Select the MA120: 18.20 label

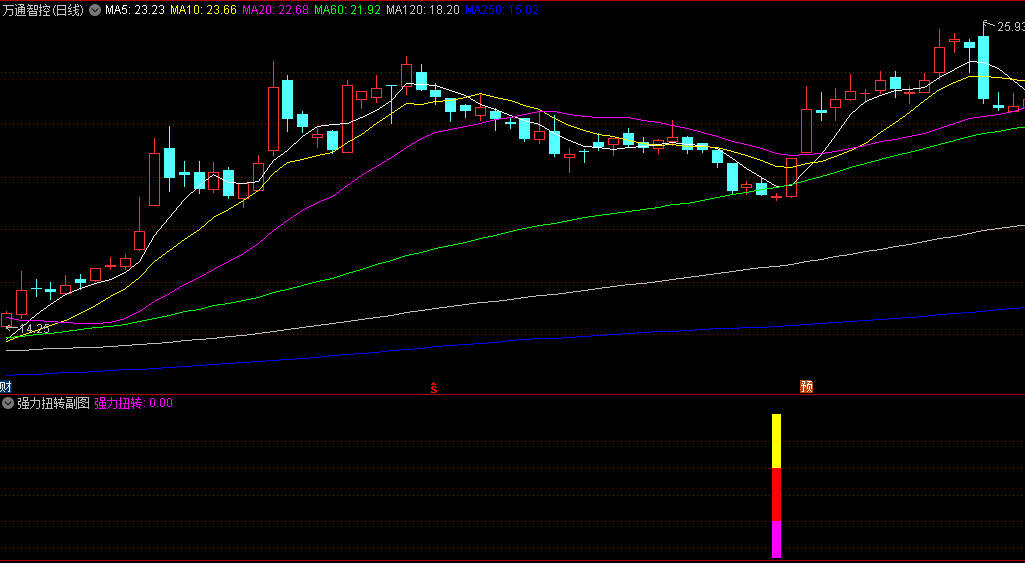[423, 10]
